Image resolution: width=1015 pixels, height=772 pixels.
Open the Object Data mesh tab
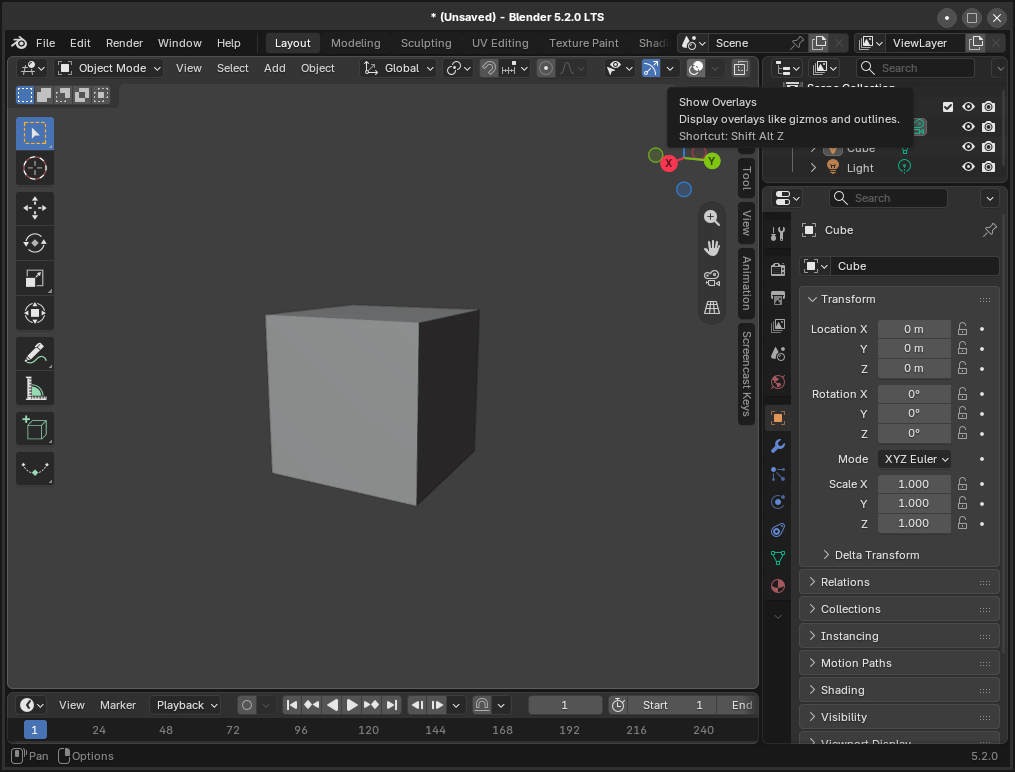tap(777, 558)
